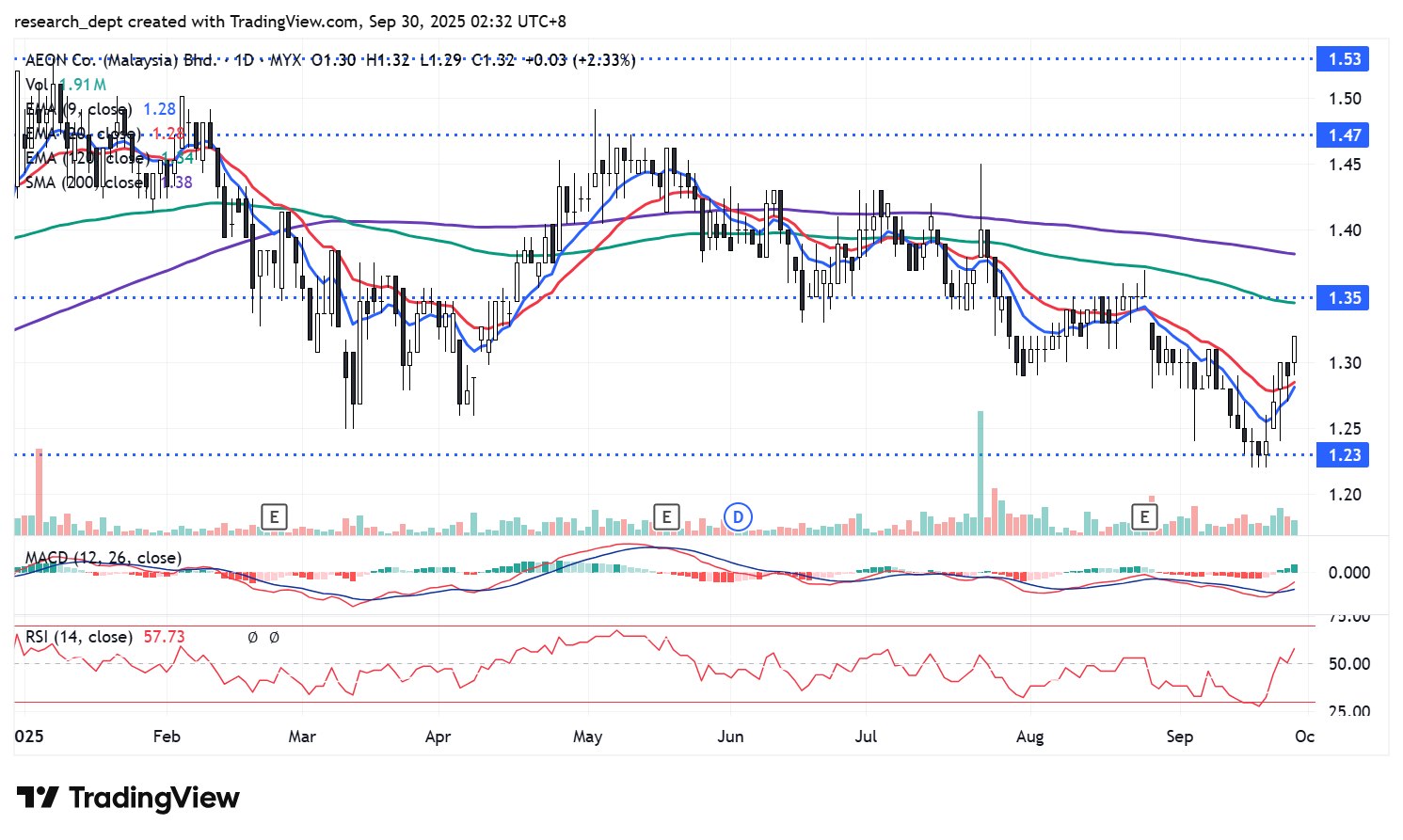The width and height of the screenshot is (1403, 840).
Task: Select the late August earnings E marker
Action: [1145, 516]
